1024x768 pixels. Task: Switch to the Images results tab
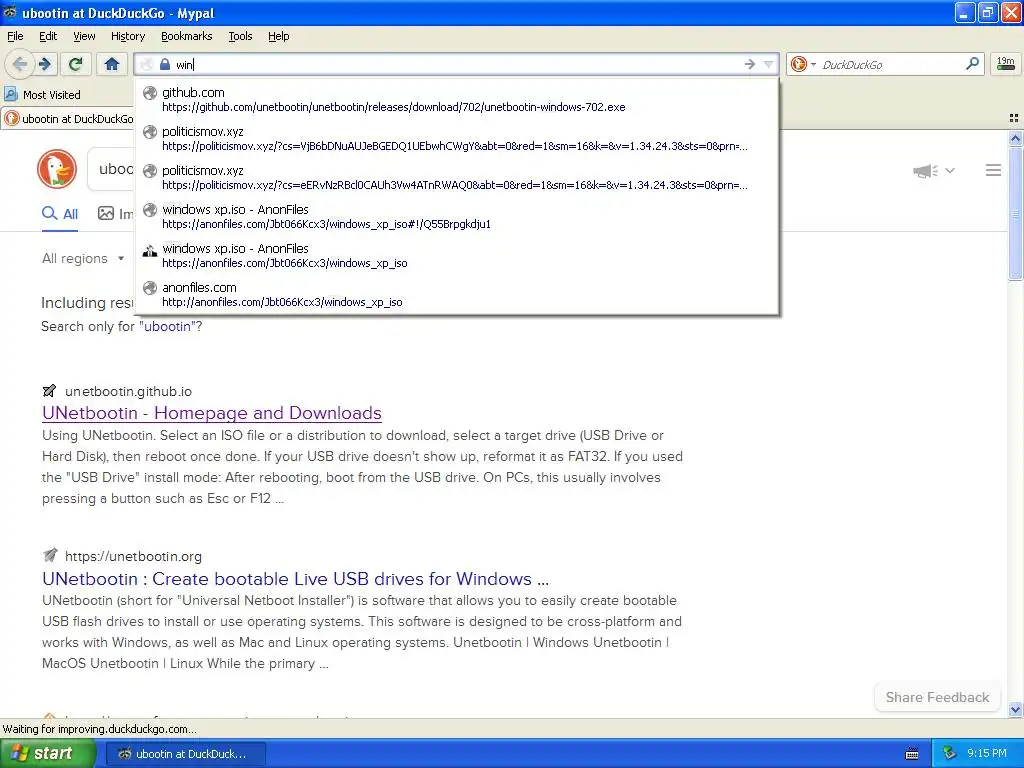116,214
